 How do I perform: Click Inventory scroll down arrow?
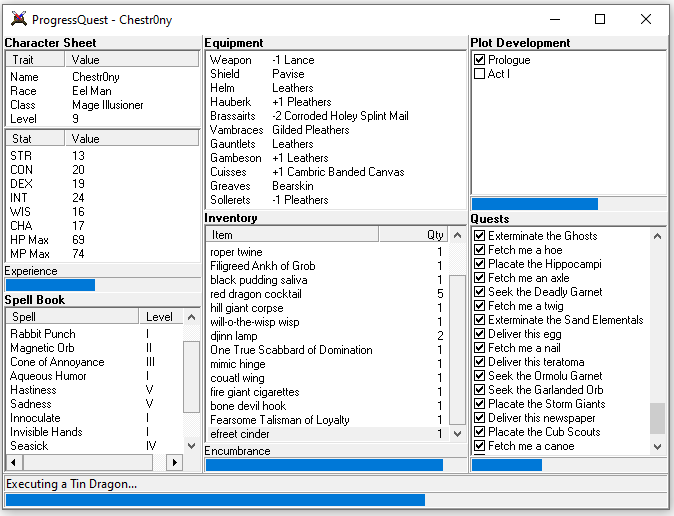[457, 433]
